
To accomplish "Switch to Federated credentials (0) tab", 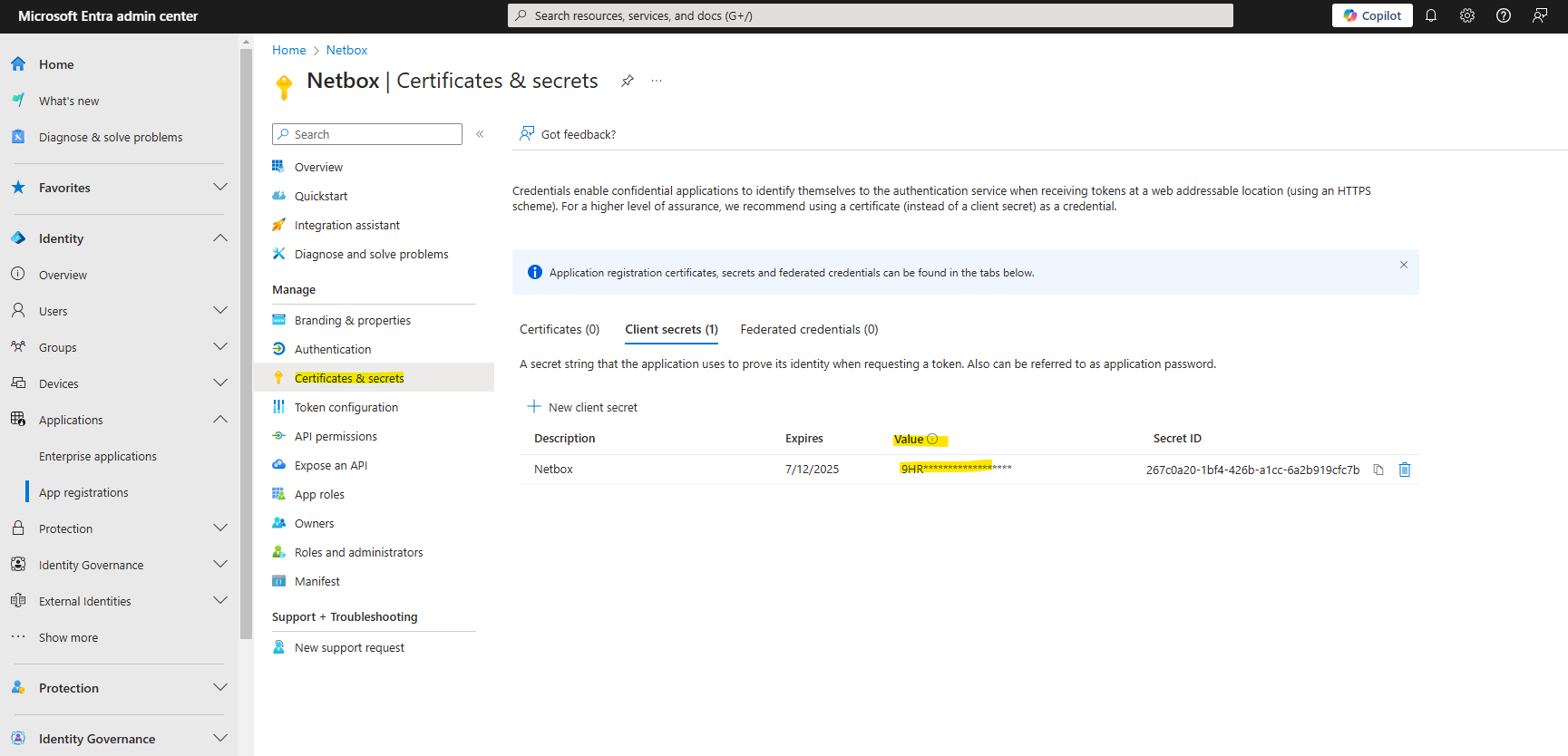I will (x=809, y=329).
